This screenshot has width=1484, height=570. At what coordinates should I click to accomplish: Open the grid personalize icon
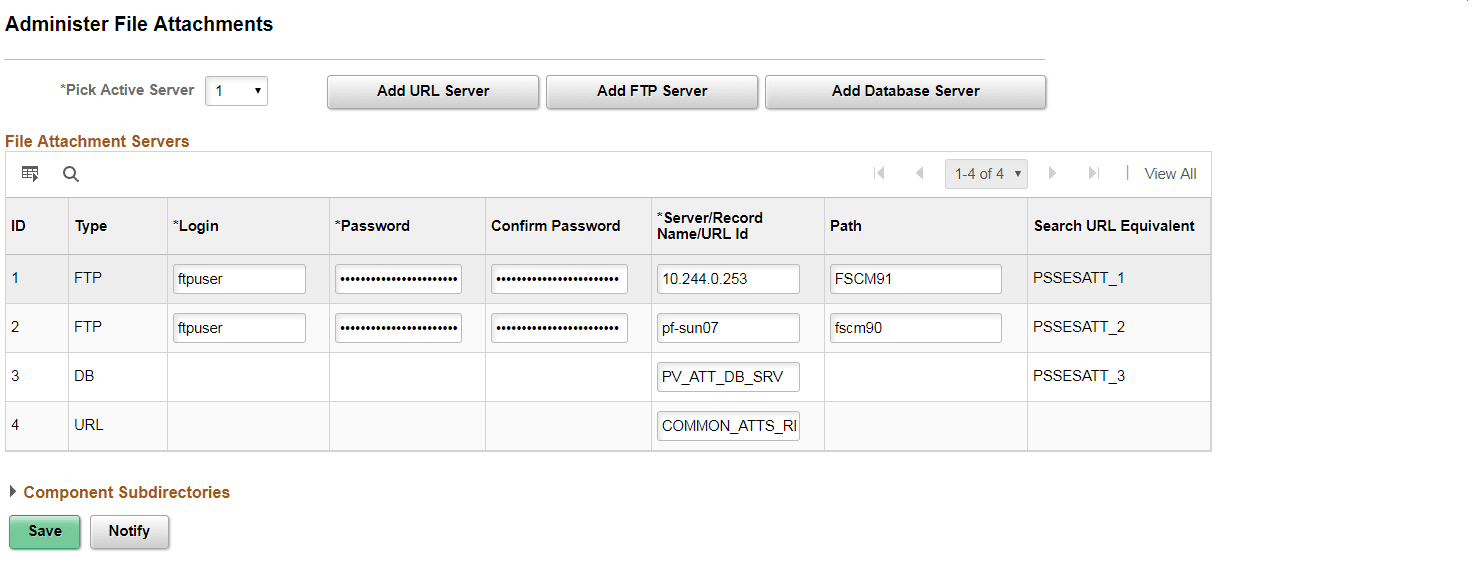coord(30,174)
